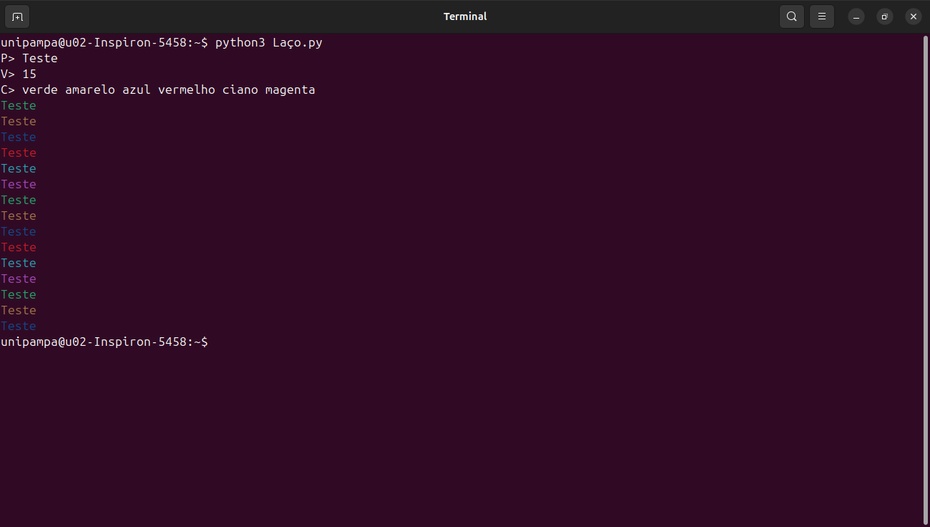Click the first green 'Teste' output line

[18, 106]
